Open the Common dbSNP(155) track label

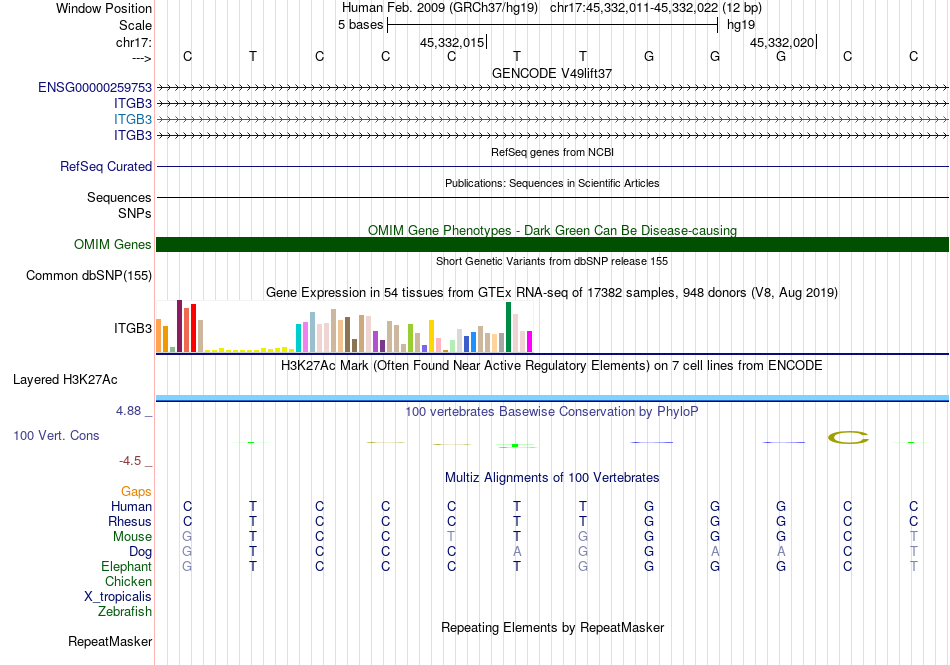89,276
